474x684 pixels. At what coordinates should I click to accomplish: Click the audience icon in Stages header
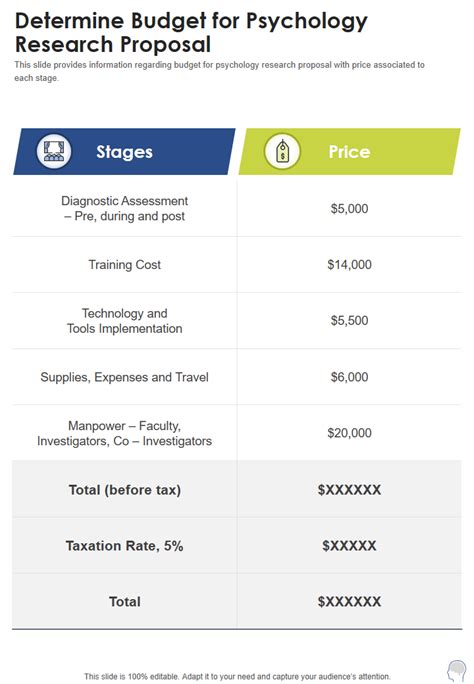tap(54, 151)
